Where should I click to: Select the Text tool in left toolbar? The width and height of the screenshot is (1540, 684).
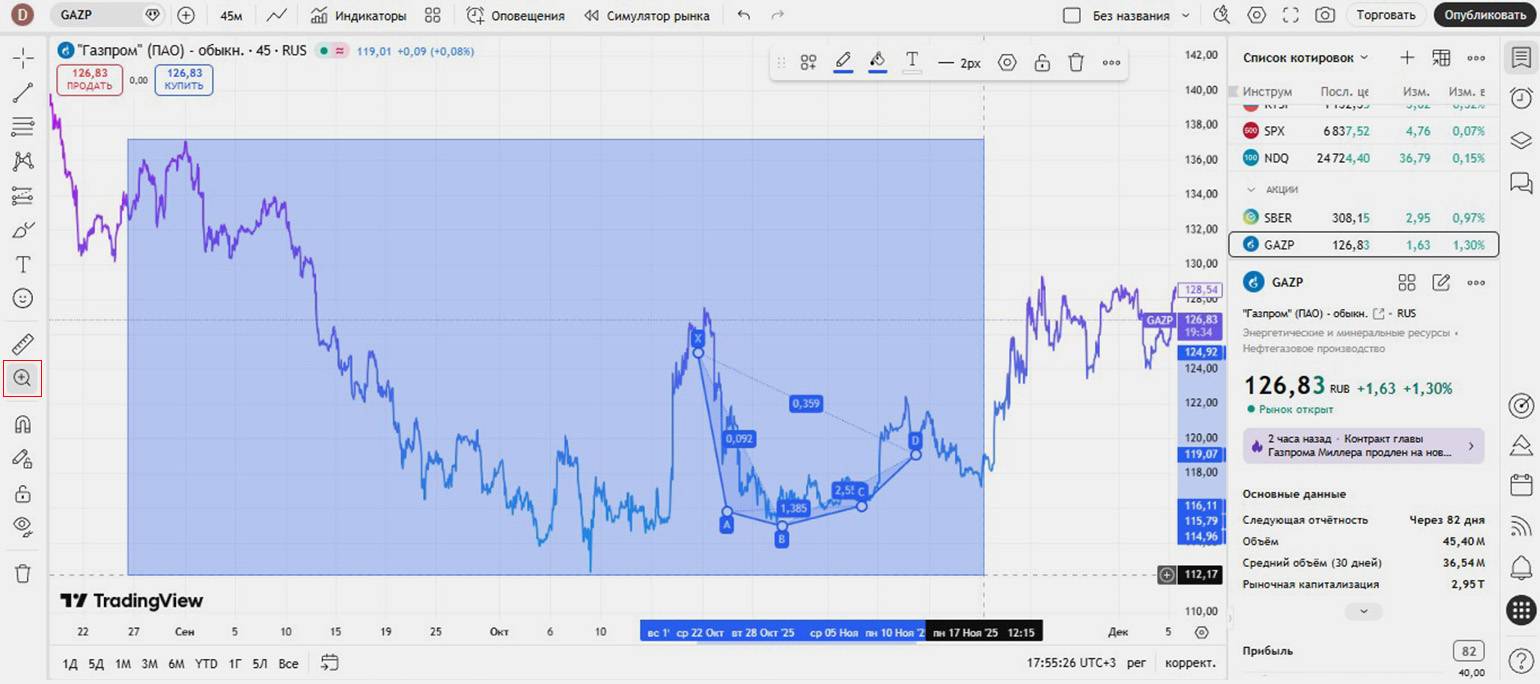22,264
